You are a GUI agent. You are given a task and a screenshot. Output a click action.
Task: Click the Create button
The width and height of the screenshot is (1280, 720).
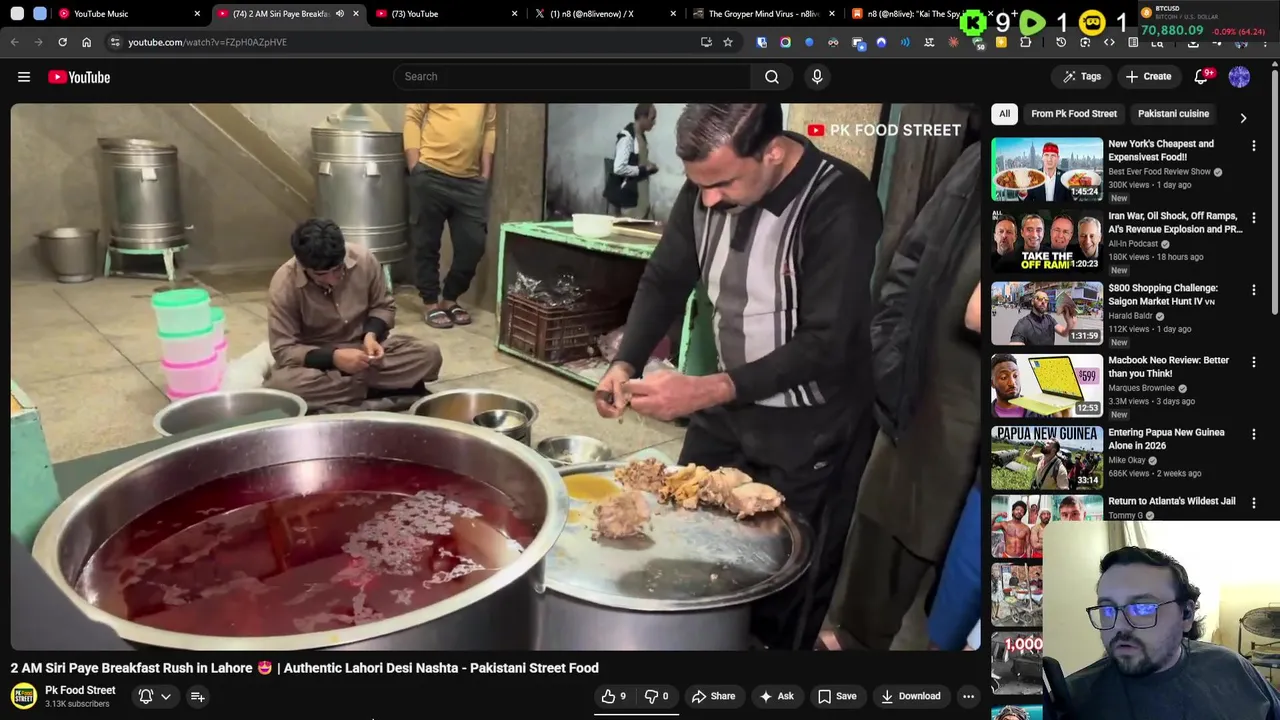[1148, 77]
